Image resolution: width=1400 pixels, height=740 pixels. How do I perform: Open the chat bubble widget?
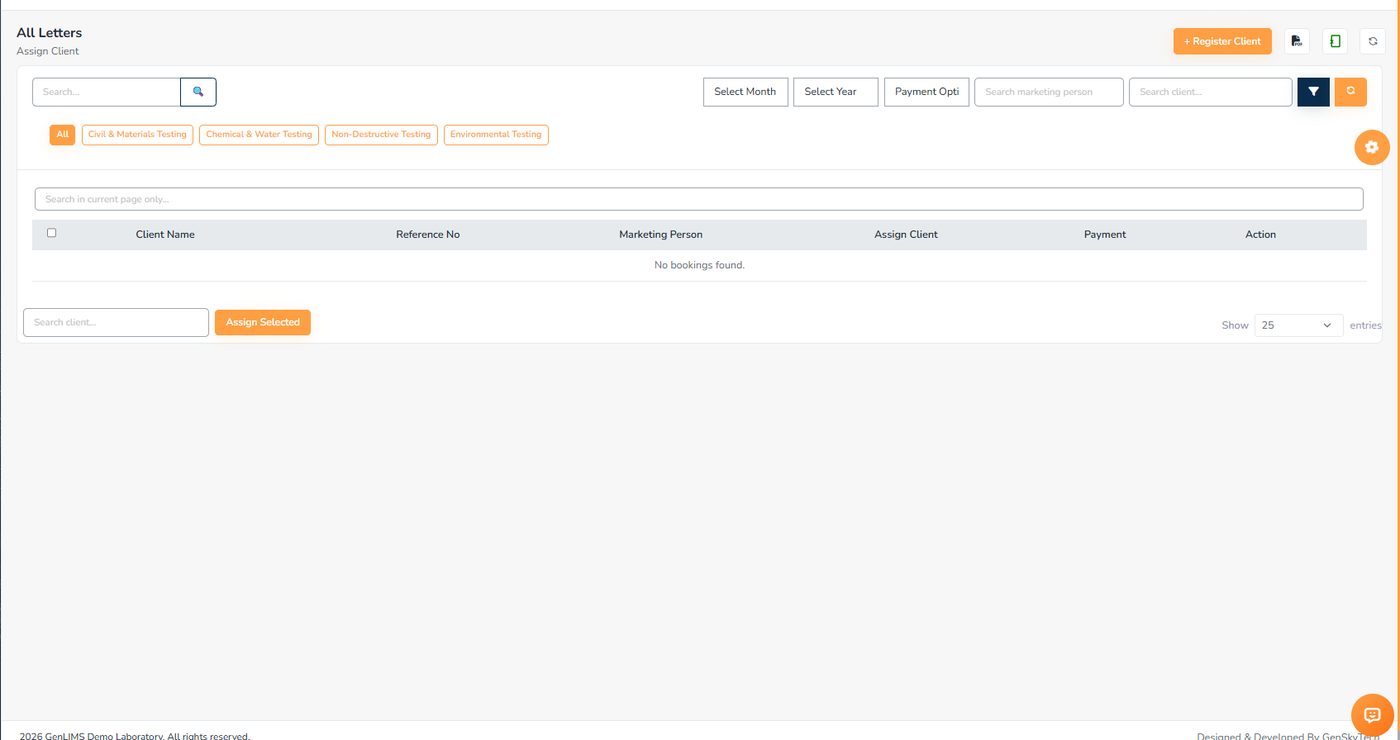1372,714
